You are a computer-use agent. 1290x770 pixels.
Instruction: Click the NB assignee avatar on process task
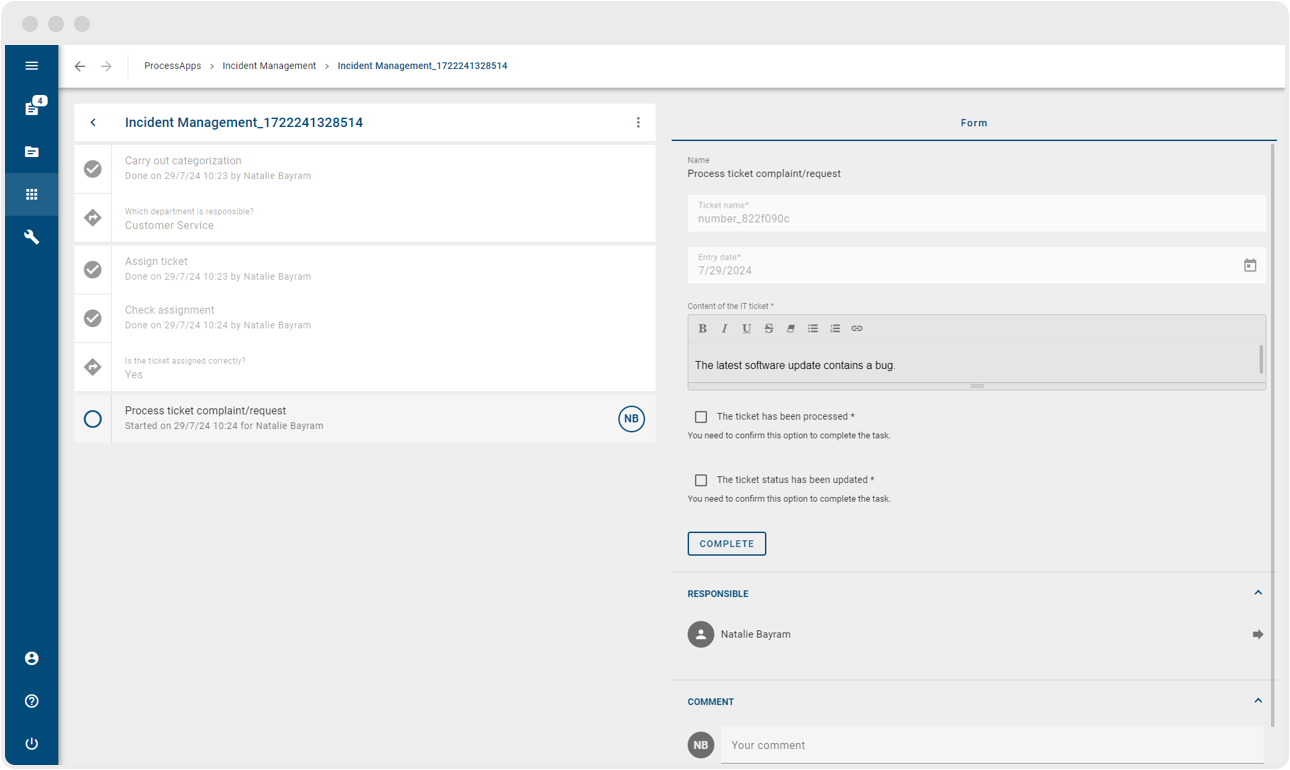631,419
